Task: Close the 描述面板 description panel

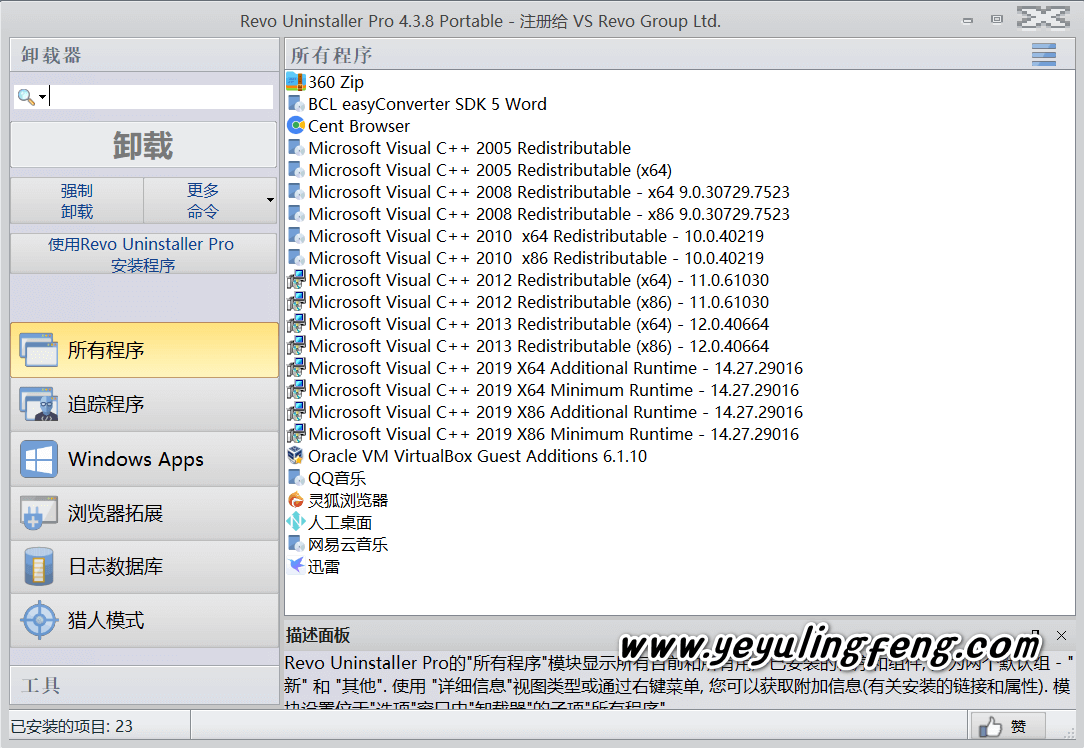Action: [1061, 635]
